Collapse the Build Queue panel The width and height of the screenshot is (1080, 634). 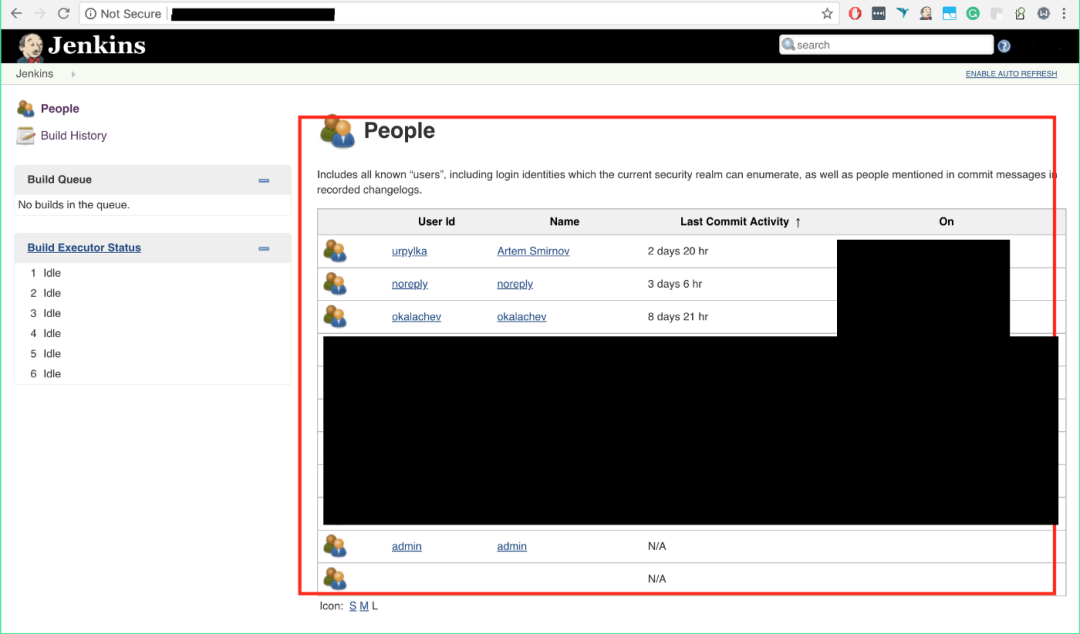pyautogui.click(x=264, y=181)
